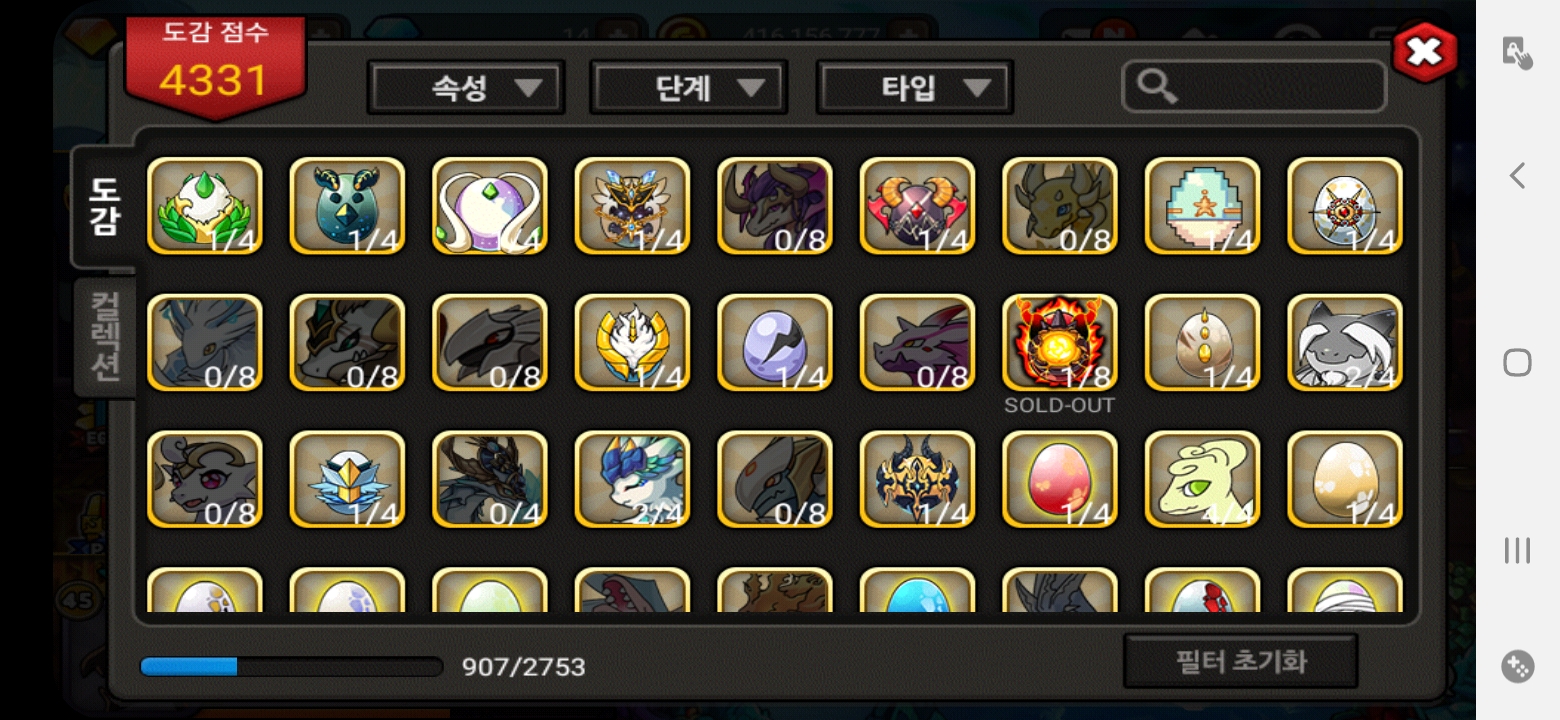Open the flaming SOLD-OUT egg entry

1060,343
